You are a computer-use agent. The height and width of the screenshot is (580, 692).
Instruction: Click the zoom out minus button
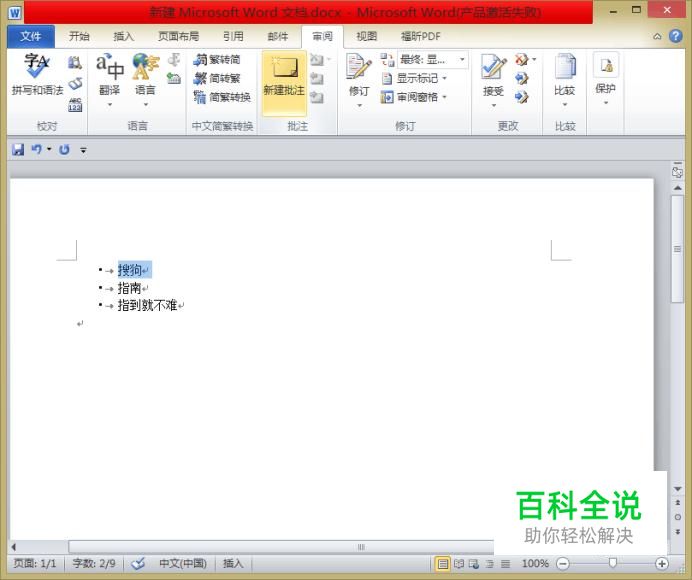pos(563,564)
